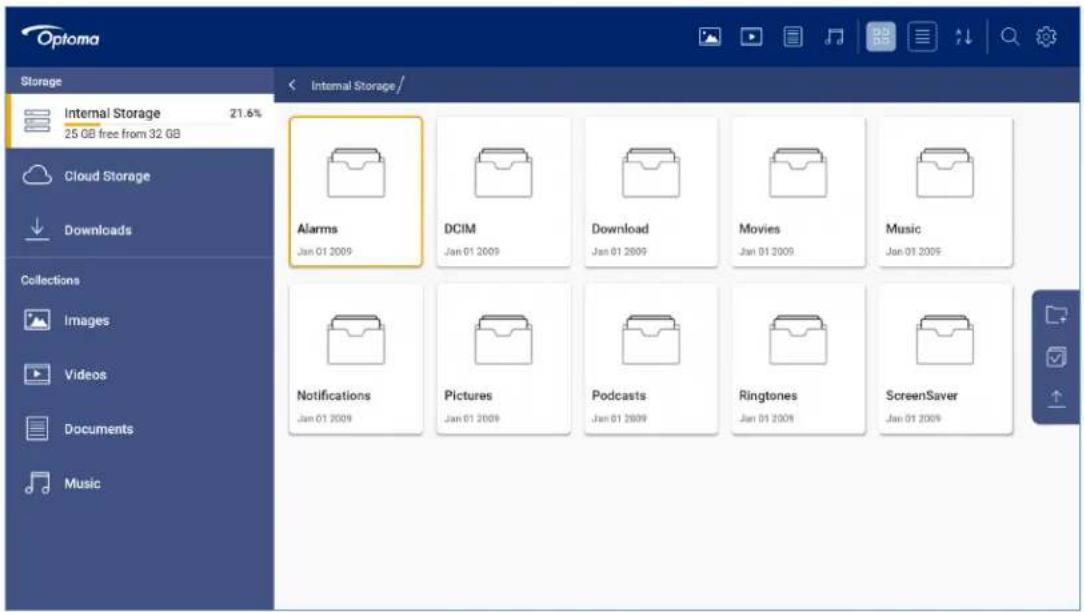Open Cloud Storage in sidebar
1084x612 pixels.
[140, 176]
